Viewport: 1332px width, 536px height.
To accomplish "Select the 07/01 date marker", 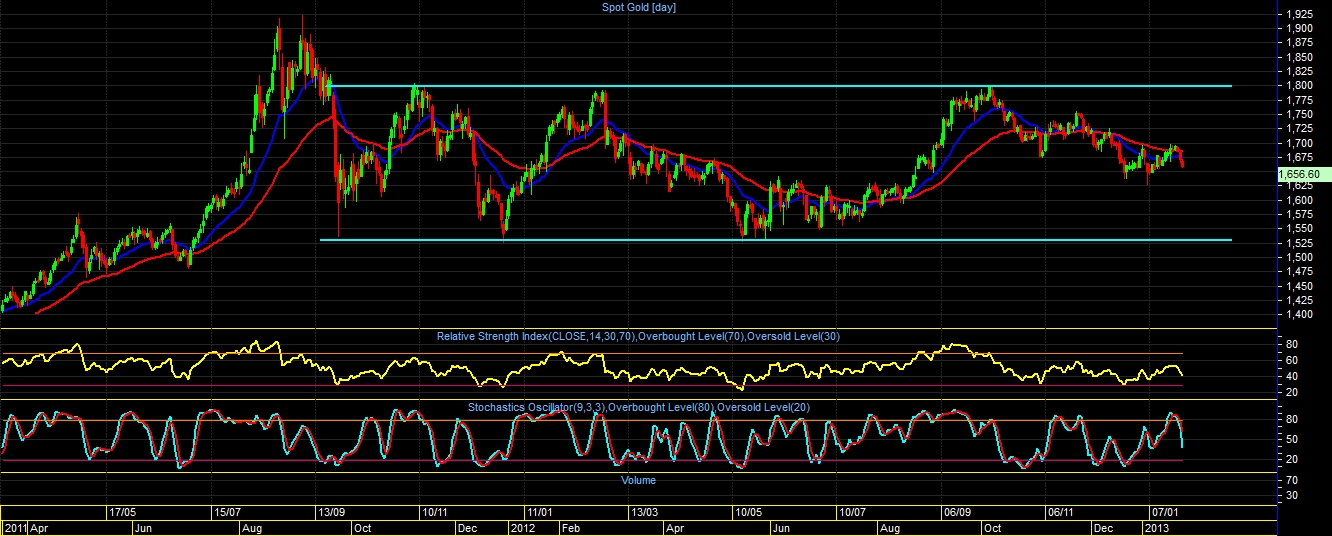I will [1165, 511].
